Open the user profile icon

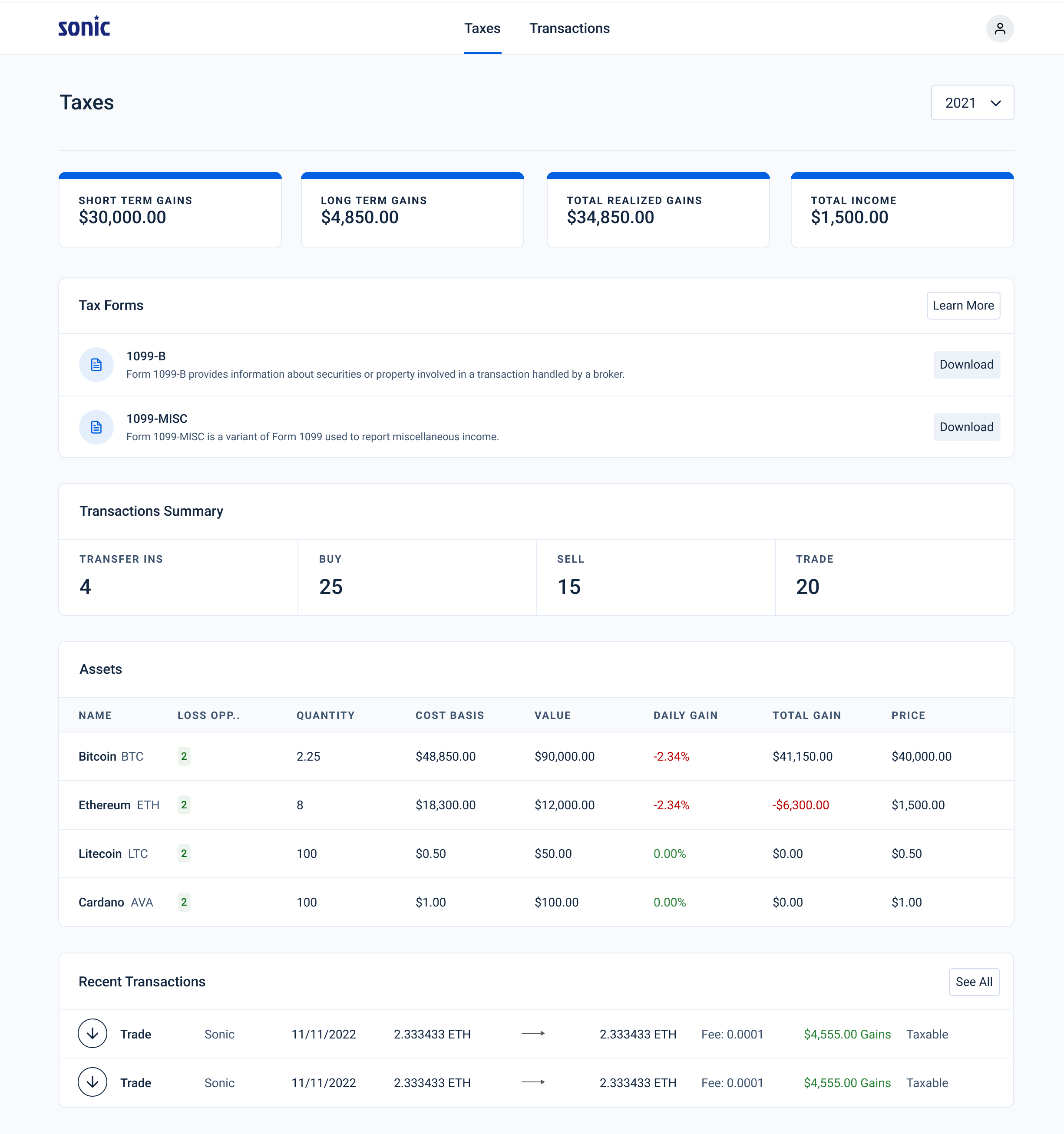tap(999, 29)
